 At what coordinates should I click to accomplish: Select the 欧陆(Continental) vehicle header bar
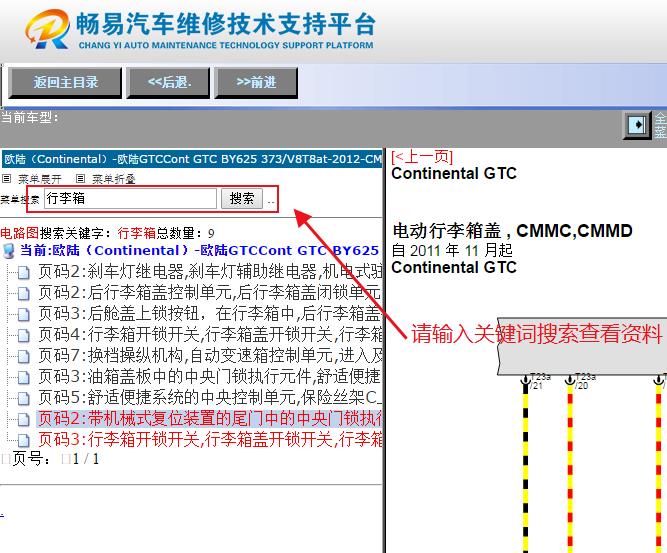pyautogui.click(x=191, y=159)
